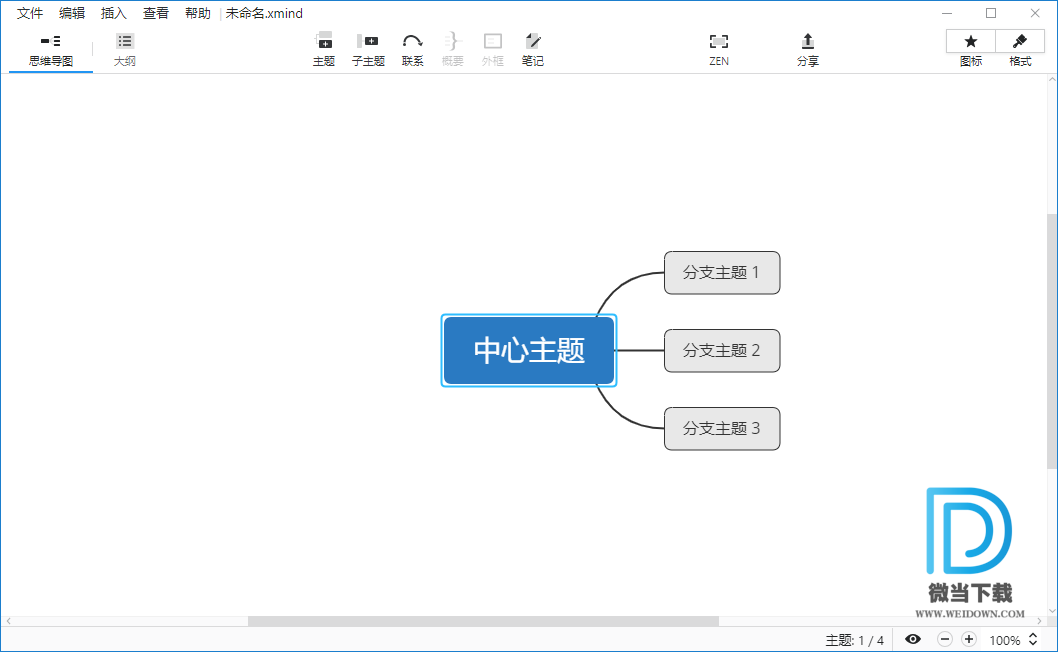Switch to the 思维导图 view tab

click(x=51, y=51)
